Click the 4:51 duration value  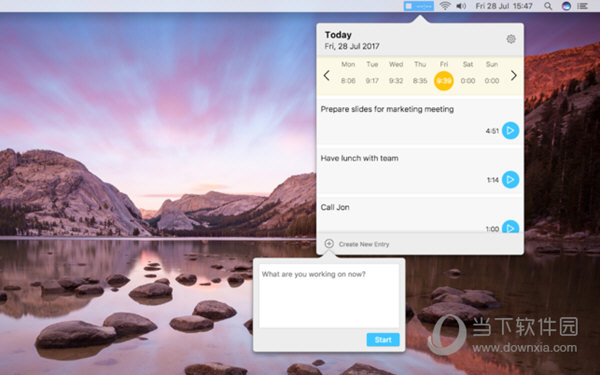tap(492, 131)
